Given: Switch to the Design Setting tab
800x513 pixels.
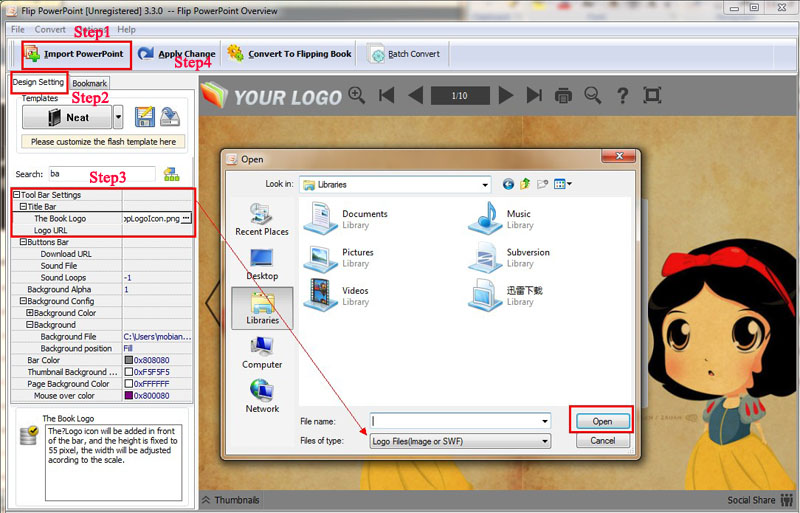Looking at the screenshot, I should (38, 82).
